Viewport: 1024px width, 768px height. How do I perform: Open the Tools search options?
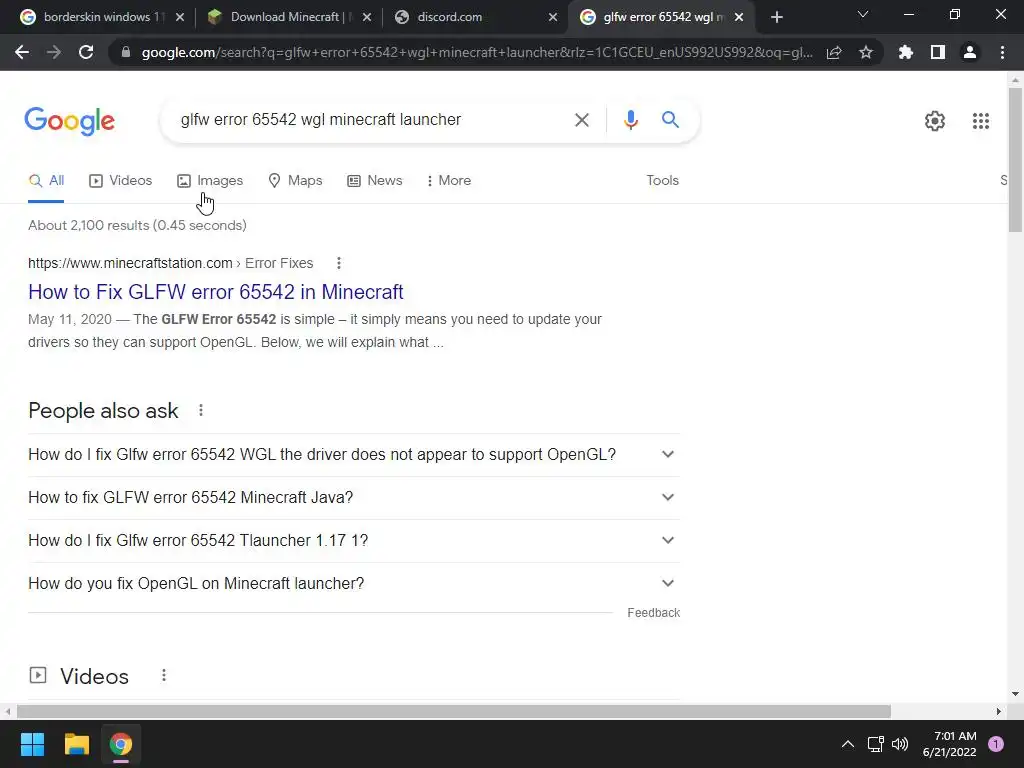click(x=662, y=180)
